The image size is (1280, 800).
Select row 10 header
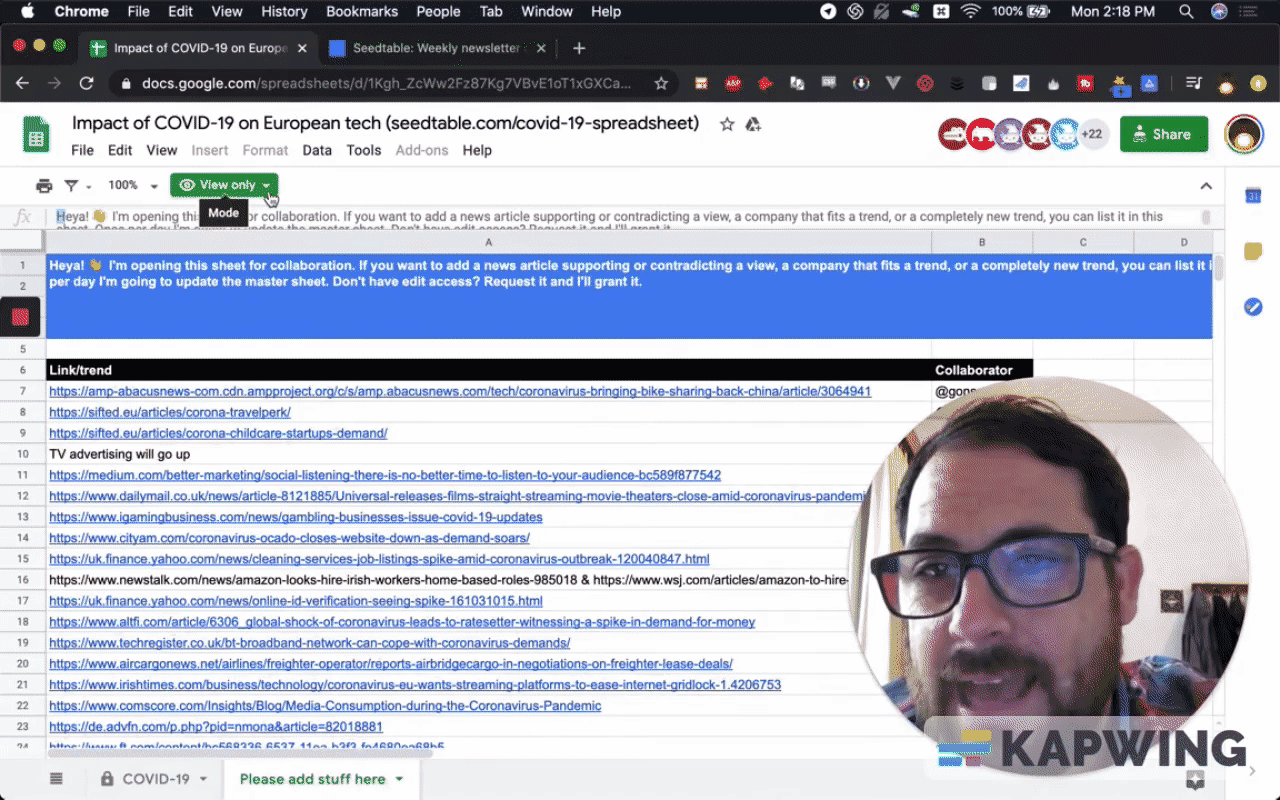[22, 454]
